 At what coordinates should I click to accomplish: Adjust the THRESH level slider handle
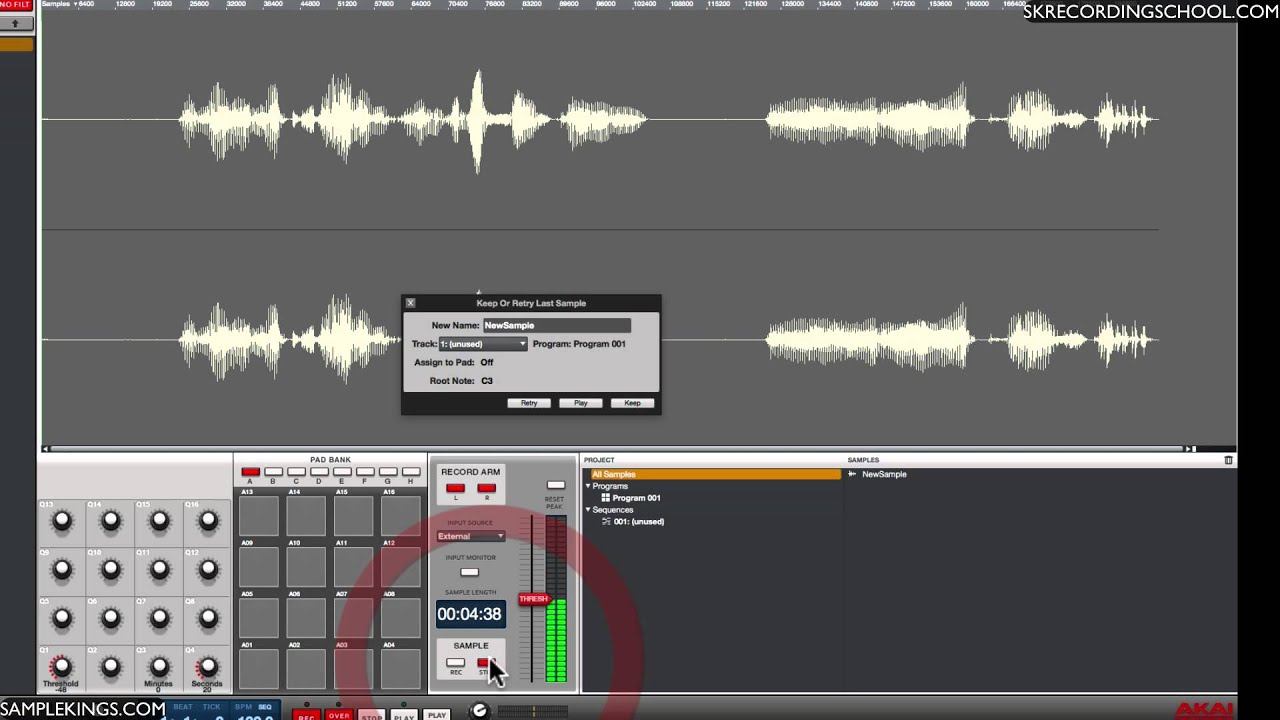(x=534, y=599)
